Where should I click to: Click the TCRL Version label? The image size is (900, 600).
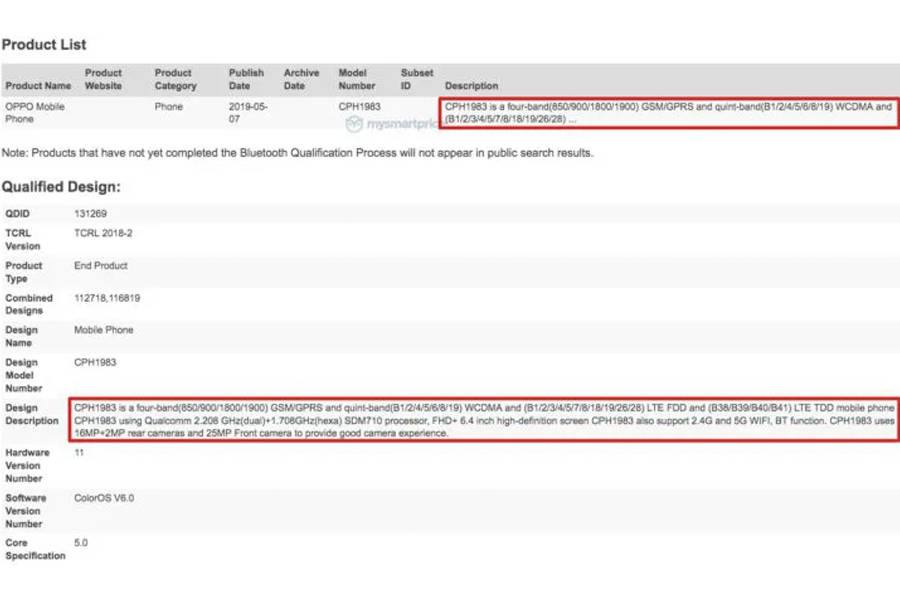click(22, 239)
